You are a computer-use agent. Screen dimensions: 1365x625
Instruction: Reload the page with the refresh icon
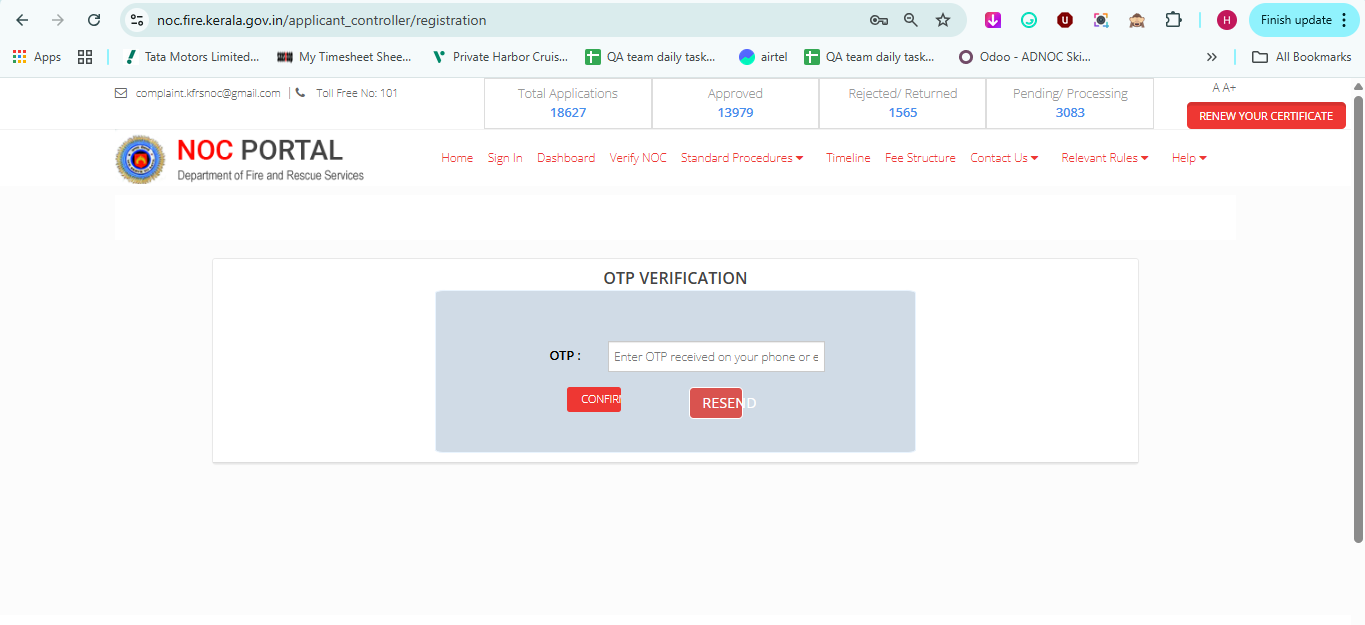click(x=94, y=20)
